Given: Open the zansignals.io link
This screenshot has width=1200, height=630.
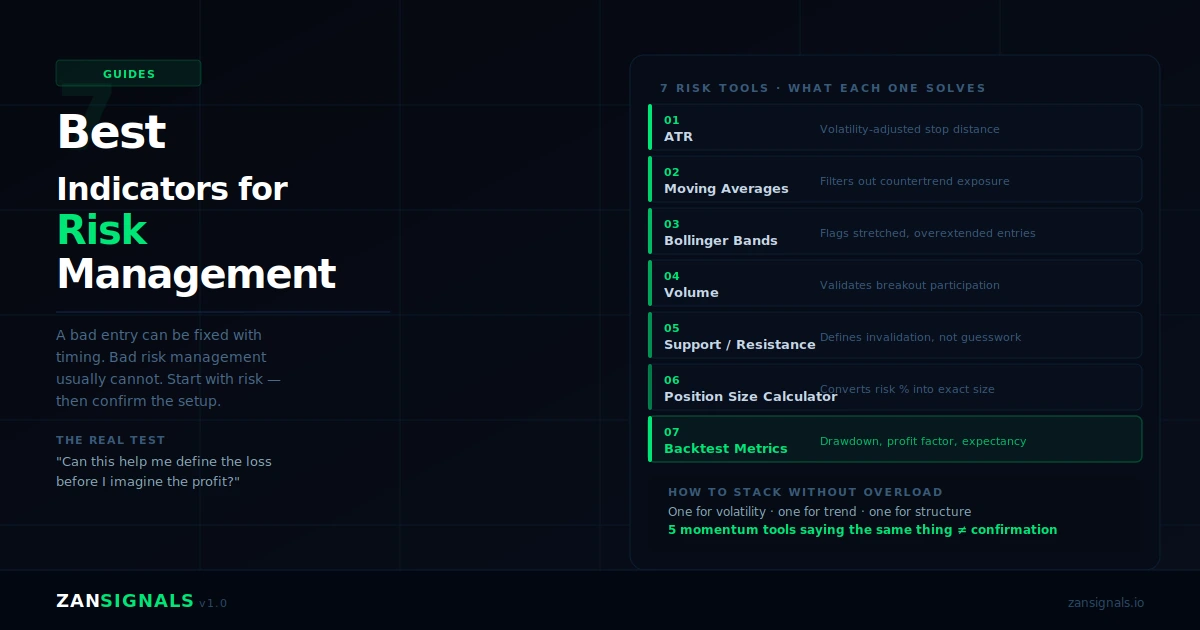Looking at the screenshot, I should 1106,602.
